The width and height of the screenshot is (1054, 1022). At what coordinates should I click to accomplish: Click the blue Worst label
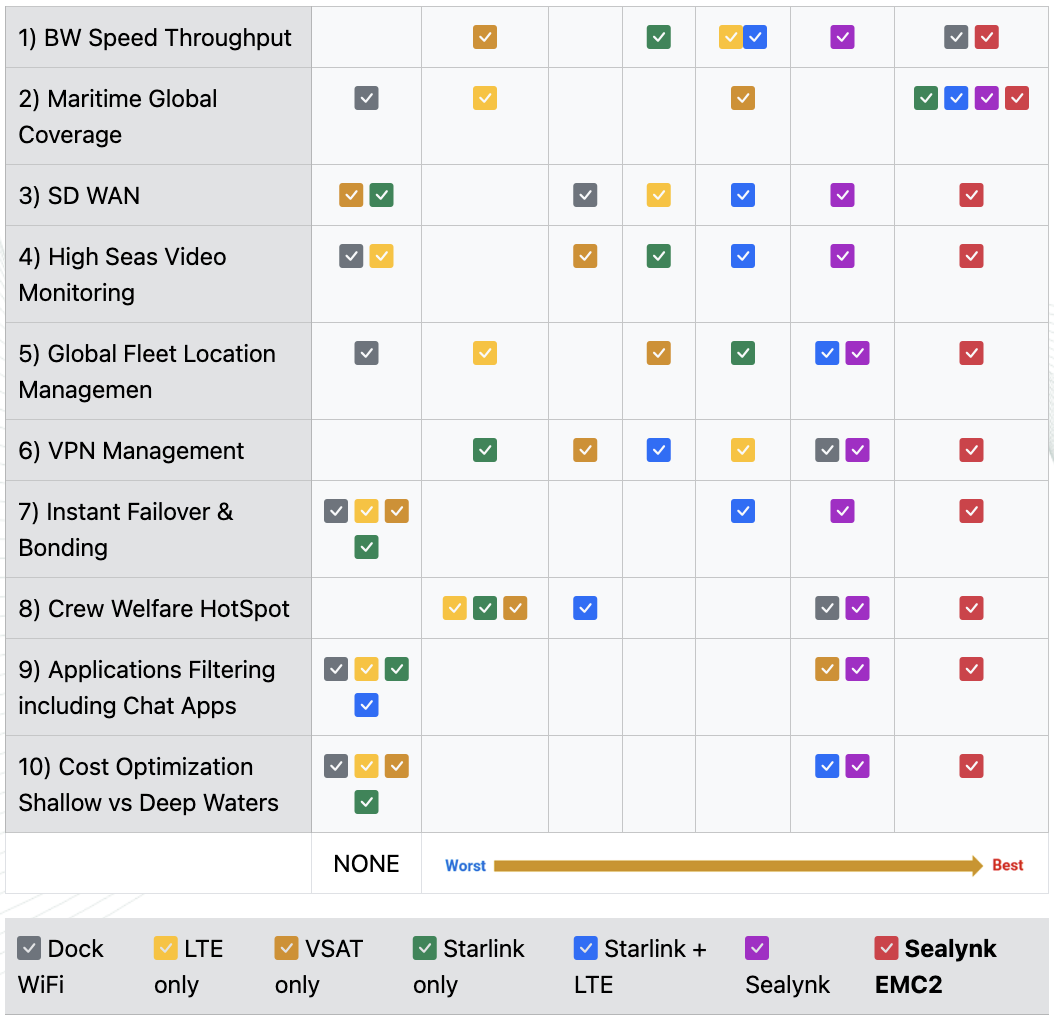[x=465, y=866]
